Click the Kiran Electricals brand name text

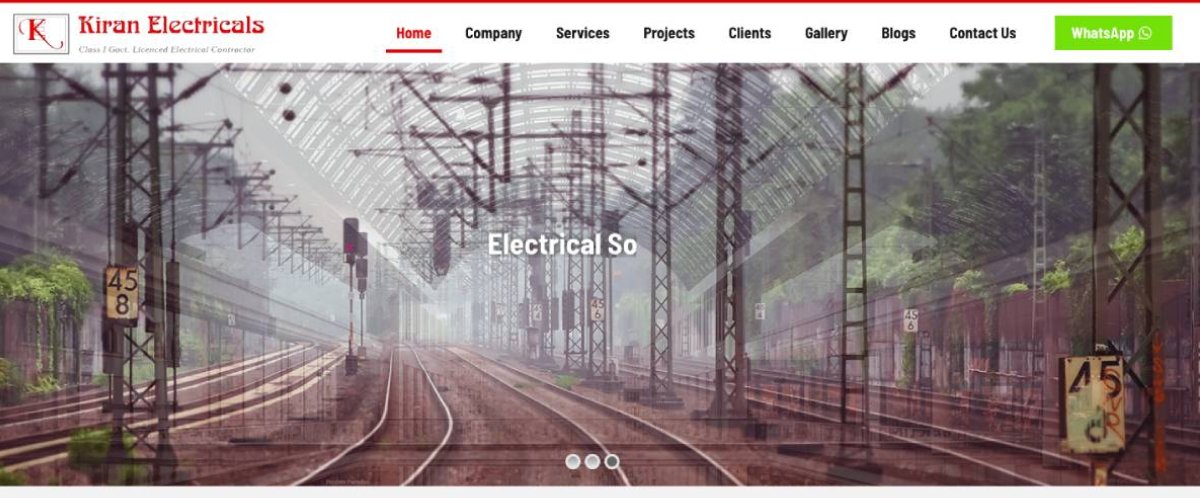(x=171, y=25)
